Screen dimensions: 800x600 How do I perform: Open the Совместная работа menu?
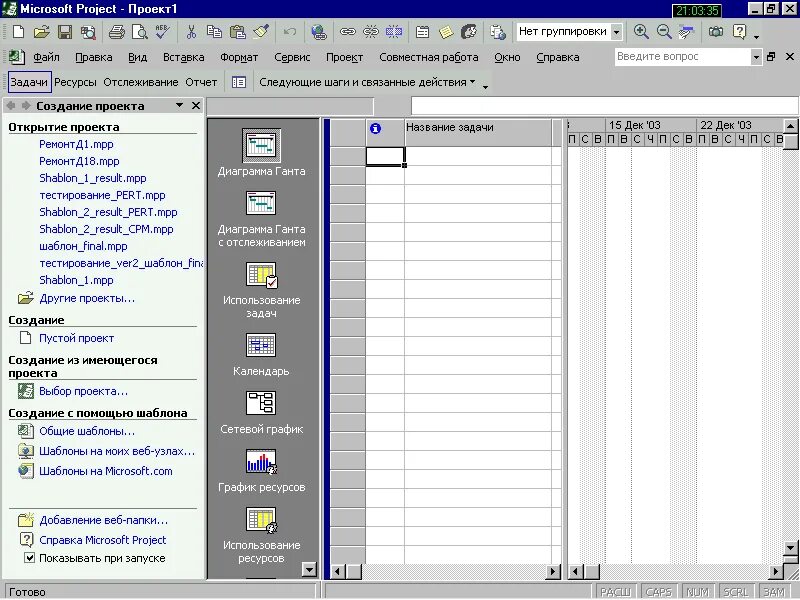click(x=429, y=57)
